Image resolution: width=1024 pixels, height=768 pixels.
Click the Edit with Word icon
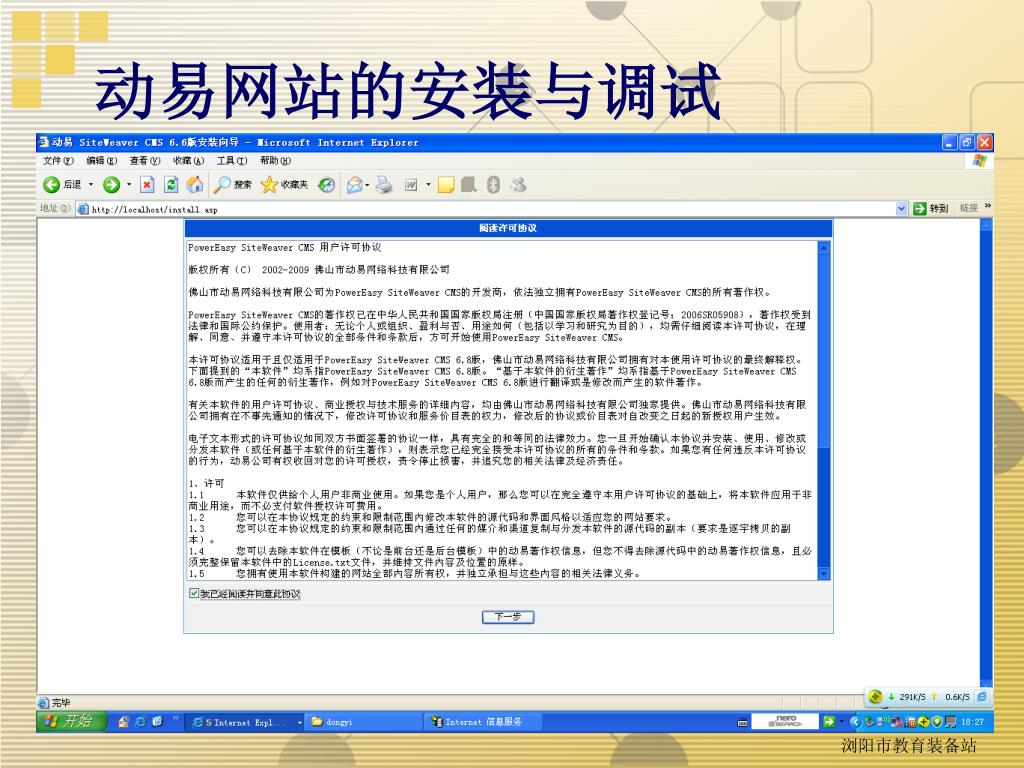coord(411,185)
